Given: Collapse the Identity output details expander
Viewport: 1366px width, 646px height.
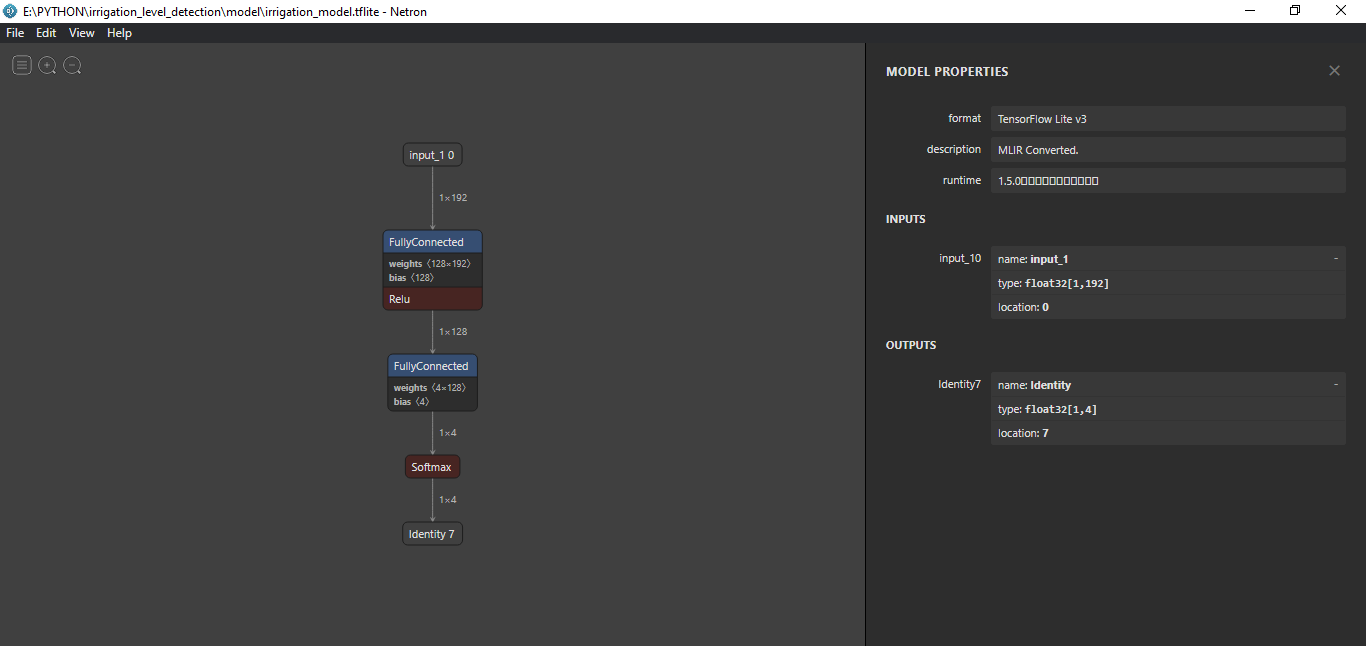Looking at the screenshot, I should click(1335, 385).
